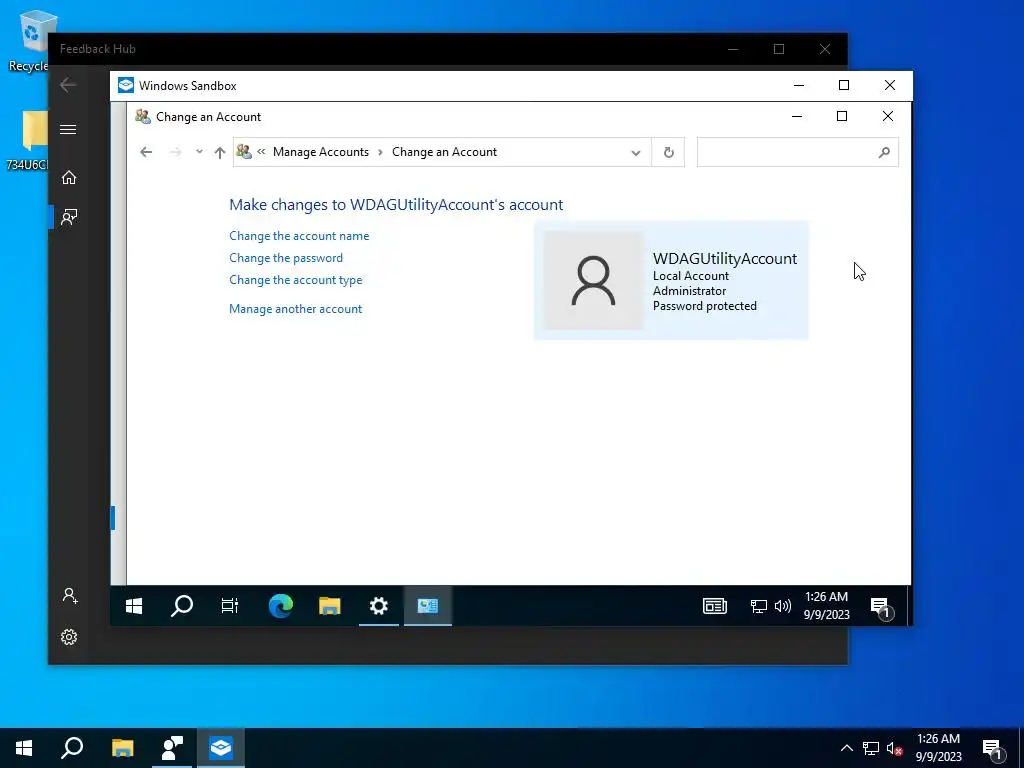Expand the breadcrumb chevron after Manage Accounts
Image resolution: width=1024 pixels, height=768 pixels.
tap(380, 152)
